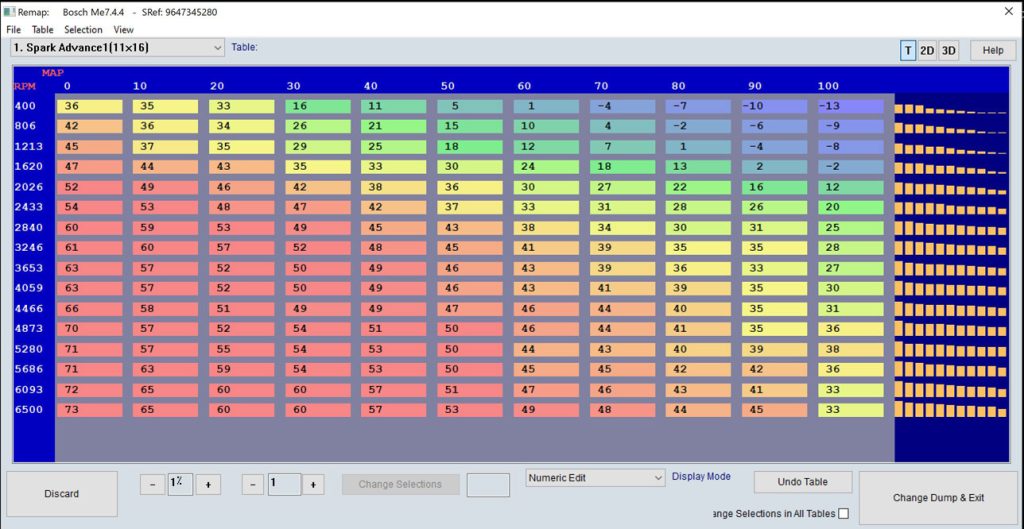The height and width of the screenshot is (529, 1024).
Task: Click the percentage input field showing 1%
Action: (180, 484)
